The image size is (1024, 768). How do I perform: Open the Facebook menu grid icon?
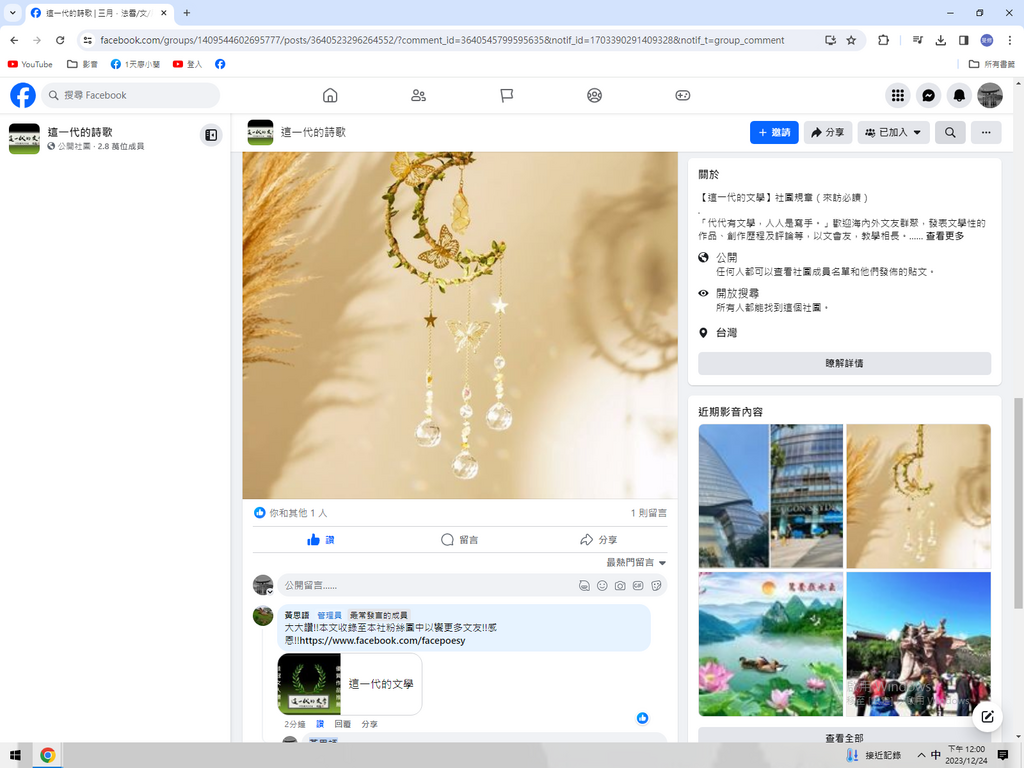[x=898, y=95]
